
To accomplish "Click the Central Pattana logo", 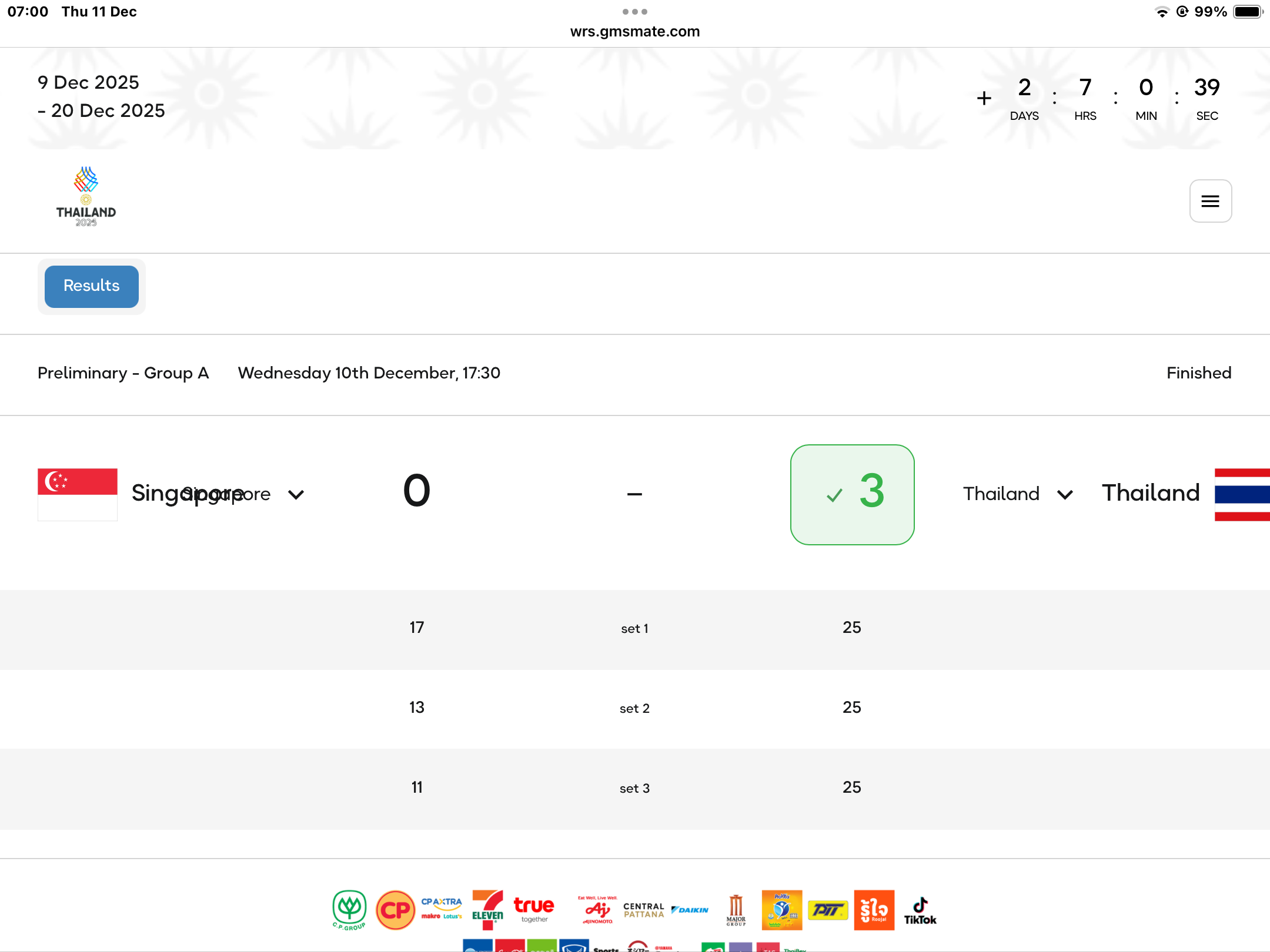I will pyautogui.click(x=644, y=910).
